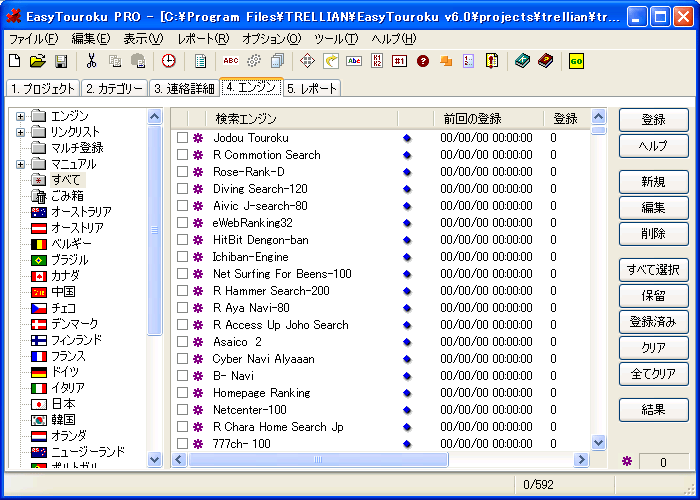Viewport: 700px width, 500px height.
Task: Click the red ABC spell check icon
Action: (231, 61)
